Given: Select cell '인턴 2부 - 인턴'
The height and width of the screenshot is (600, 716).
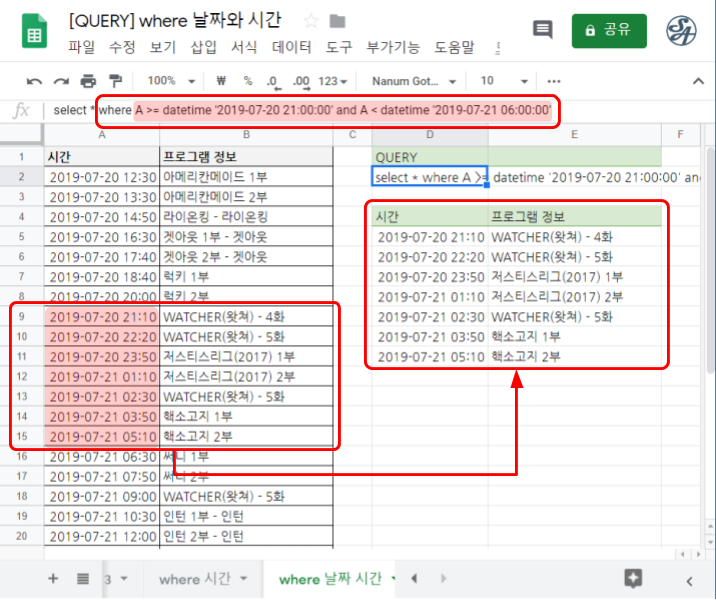Looking at the screenshot, I should (246, 536).
